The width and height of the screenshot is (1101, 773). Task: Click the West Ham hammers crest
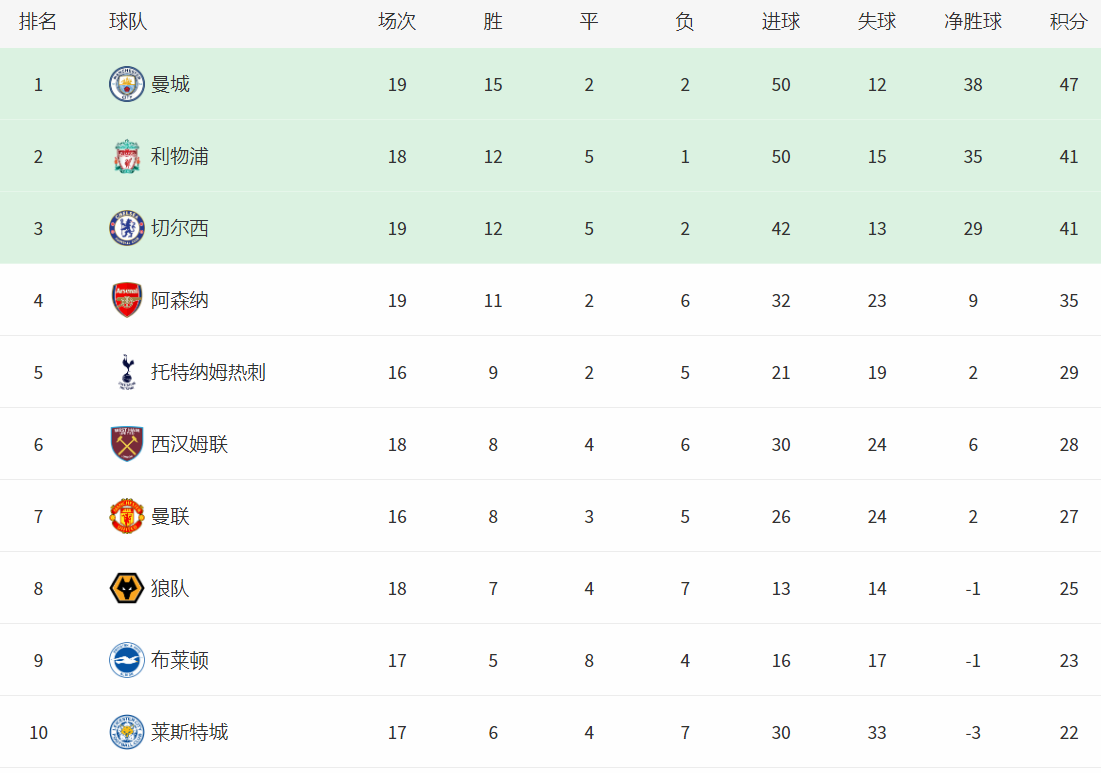(x=126, y=444)
